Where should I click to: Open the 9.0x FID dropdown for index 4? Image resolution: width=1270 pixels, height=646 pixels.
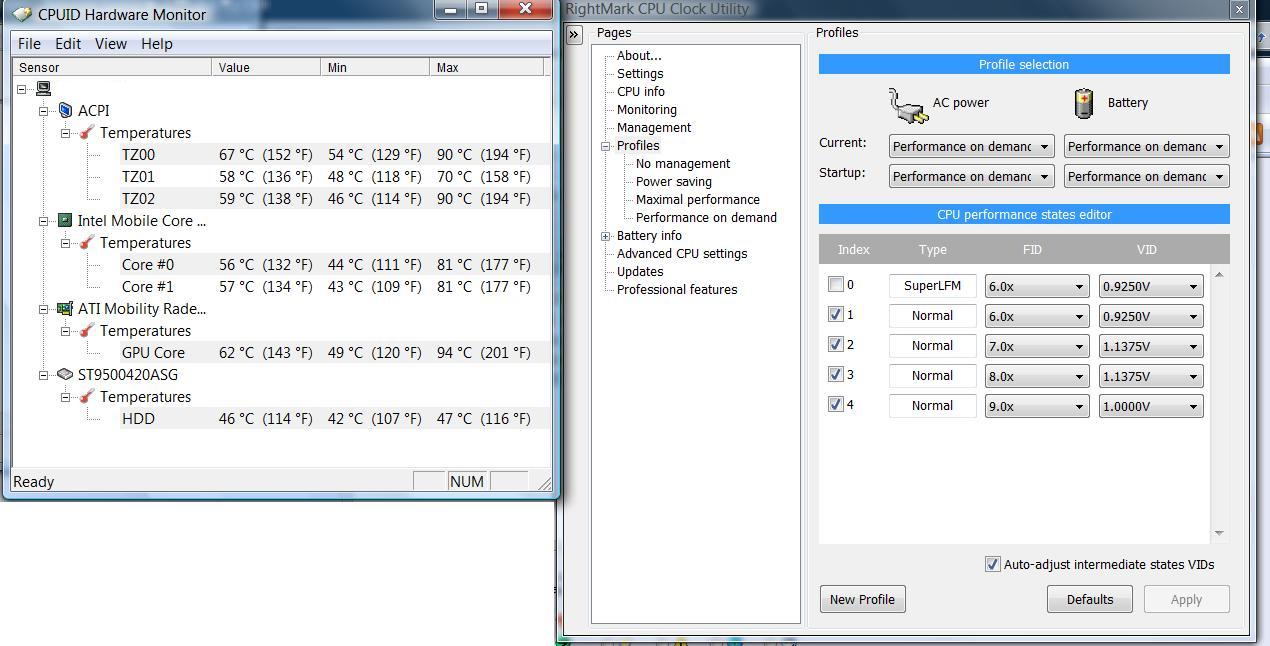[x=1037, y=406]
